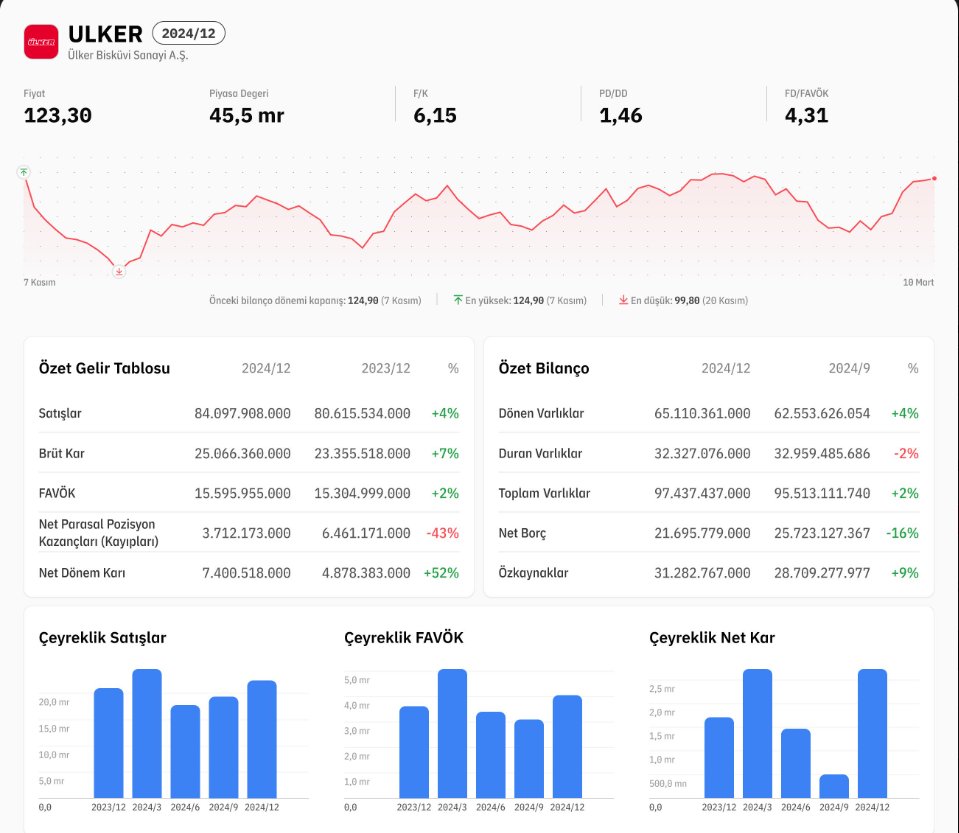Select the FAVÖK value 15.595.955.000
Image resolution: width=959 pixels, height=833 pixels.
pyautogui.click(x=243, y=493)
